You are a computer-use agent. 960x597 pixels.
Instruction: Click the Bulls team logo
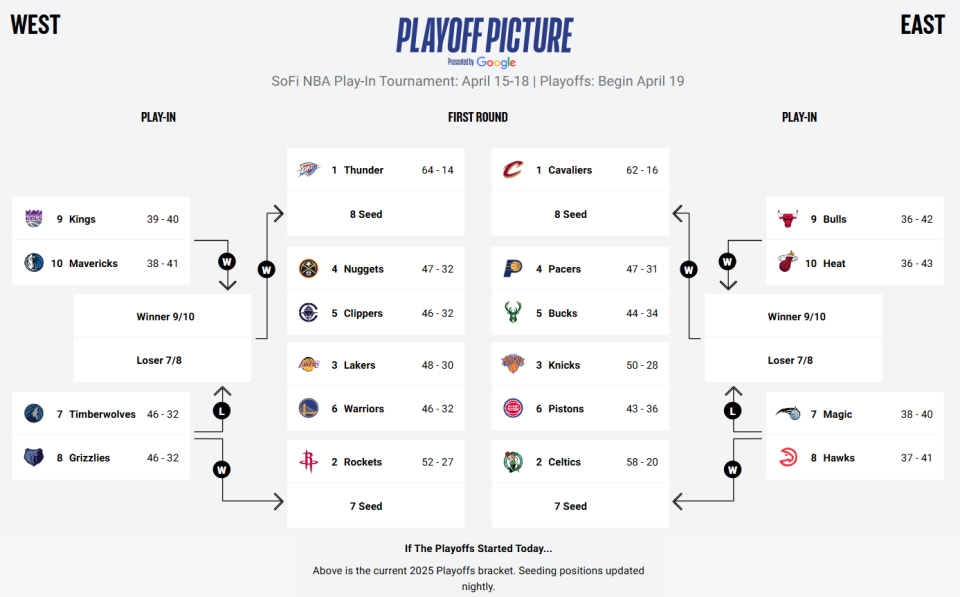click(788, 219)
